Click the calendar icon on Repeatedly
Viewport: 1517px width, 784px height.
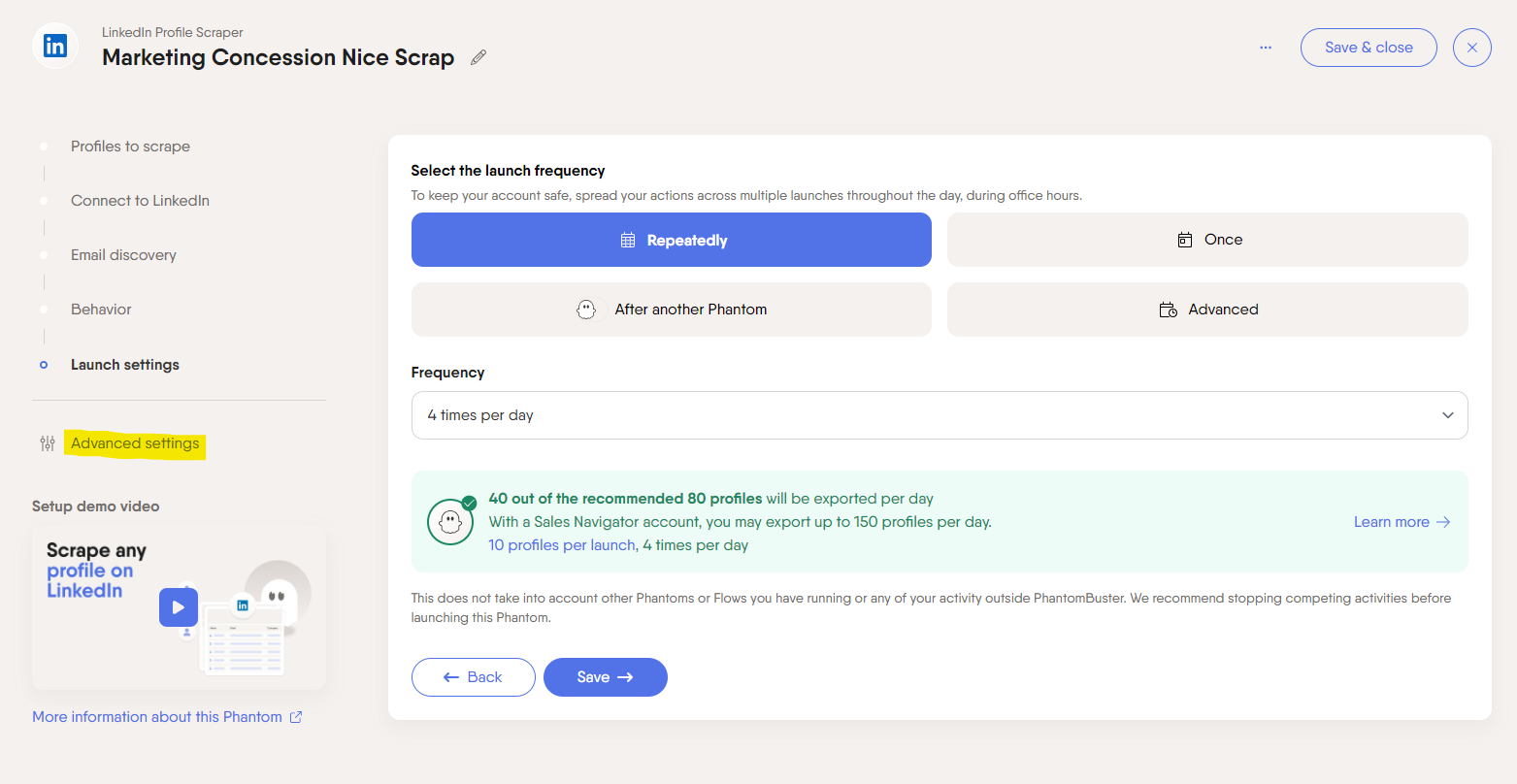(628, 241)
